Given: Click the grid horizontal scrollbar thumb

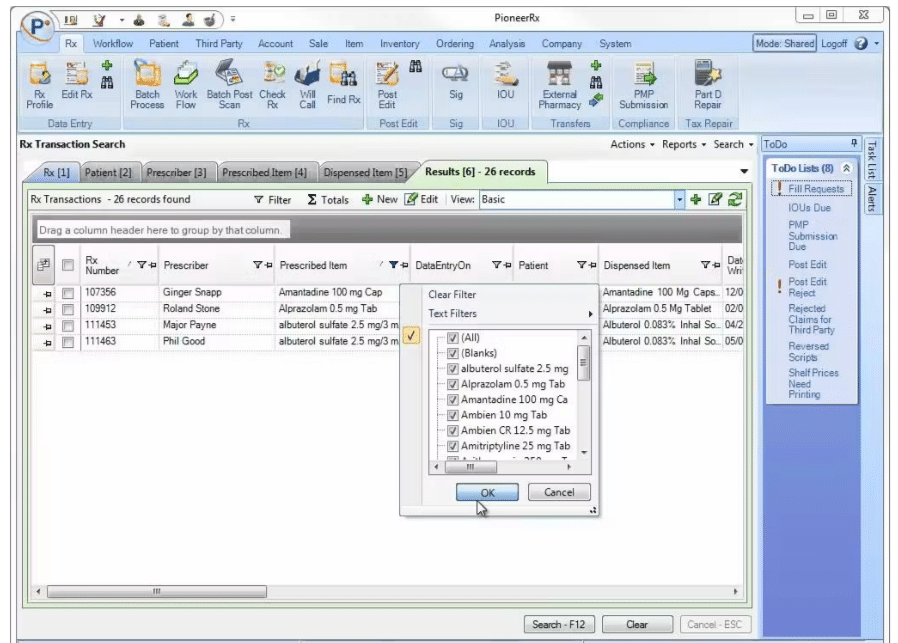Looking at the screenshot, I should coord(157,591).
